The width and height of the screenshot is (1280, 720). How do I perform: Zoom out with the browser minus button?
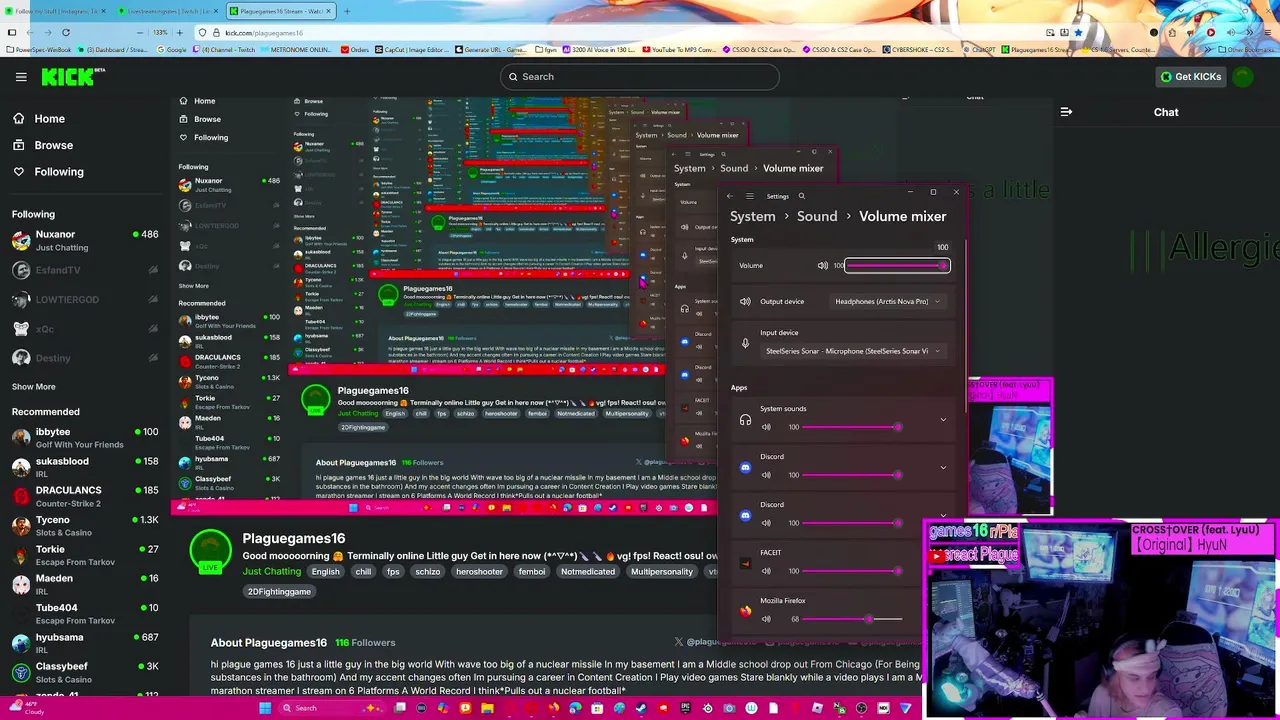[140, 32]
